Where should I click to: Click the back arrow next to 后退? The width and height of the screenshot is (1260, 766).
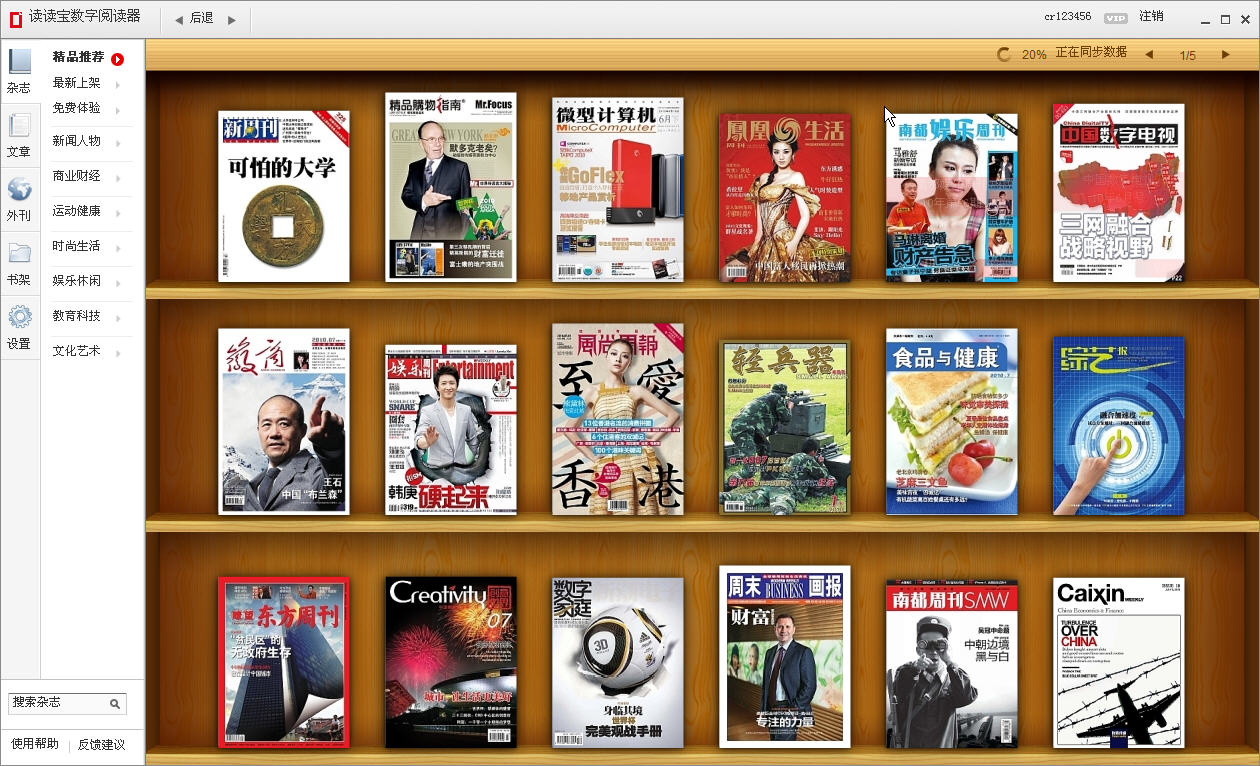point(178,19)
